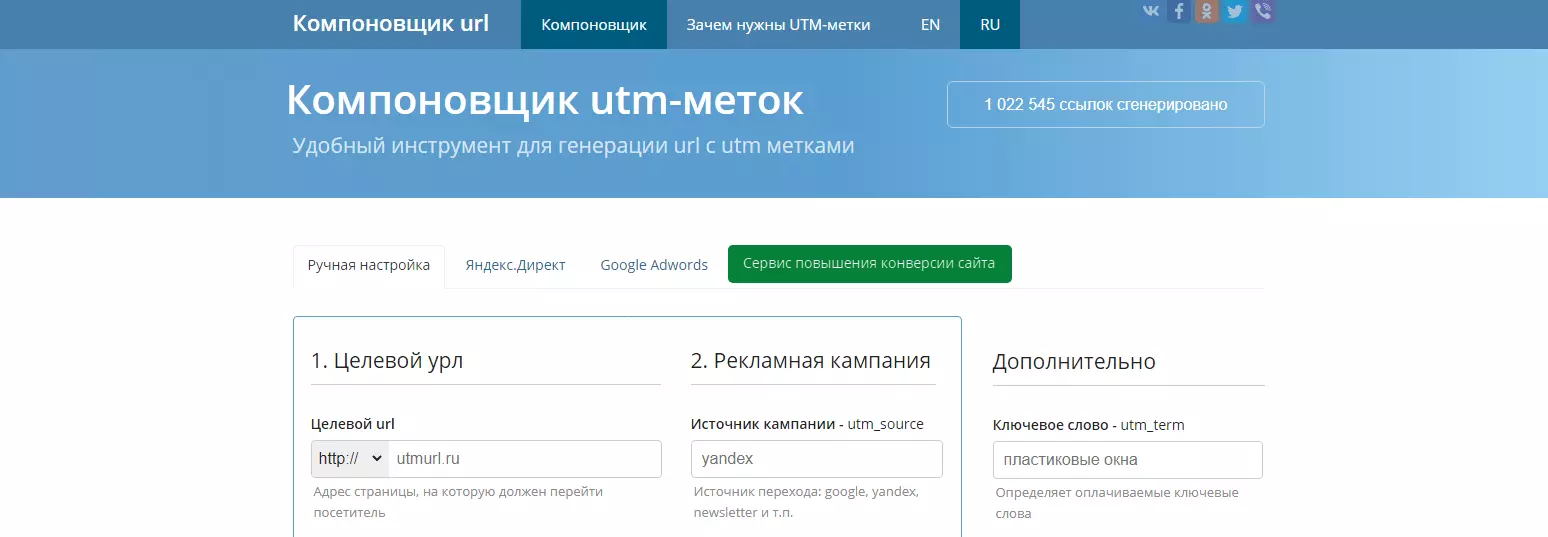This screenshot has width=1548, height=537.
Task: Share page via Viber icon
Action: (1263, 11)
